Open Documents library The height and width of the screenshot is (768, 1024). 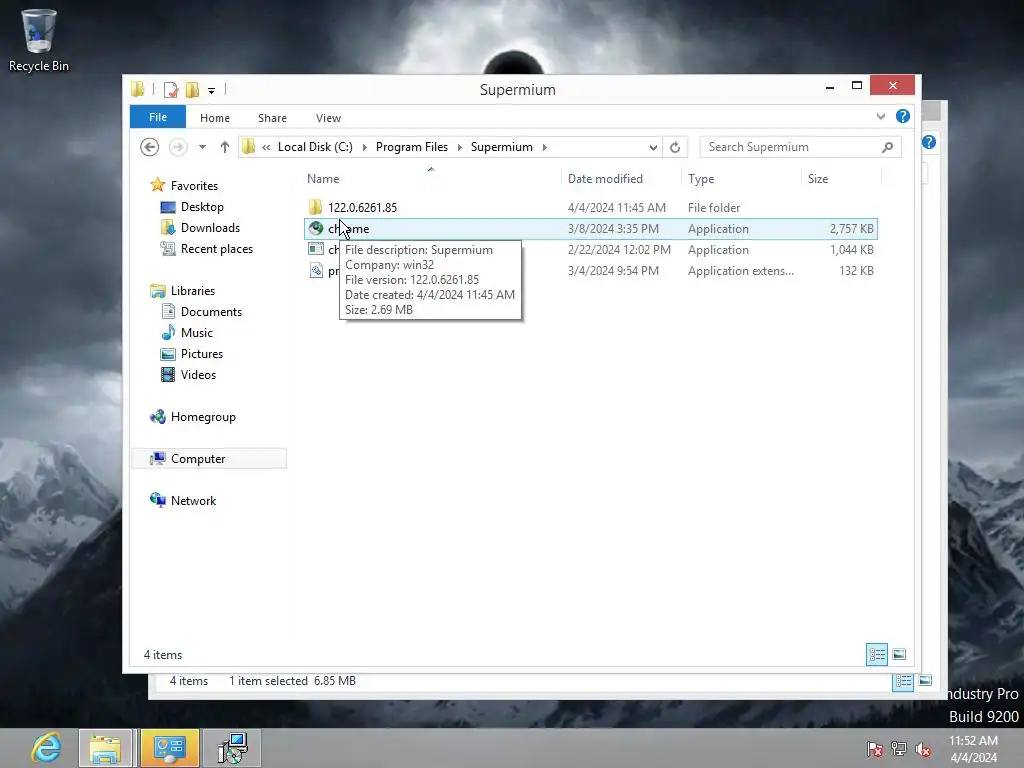pos(211,312)
